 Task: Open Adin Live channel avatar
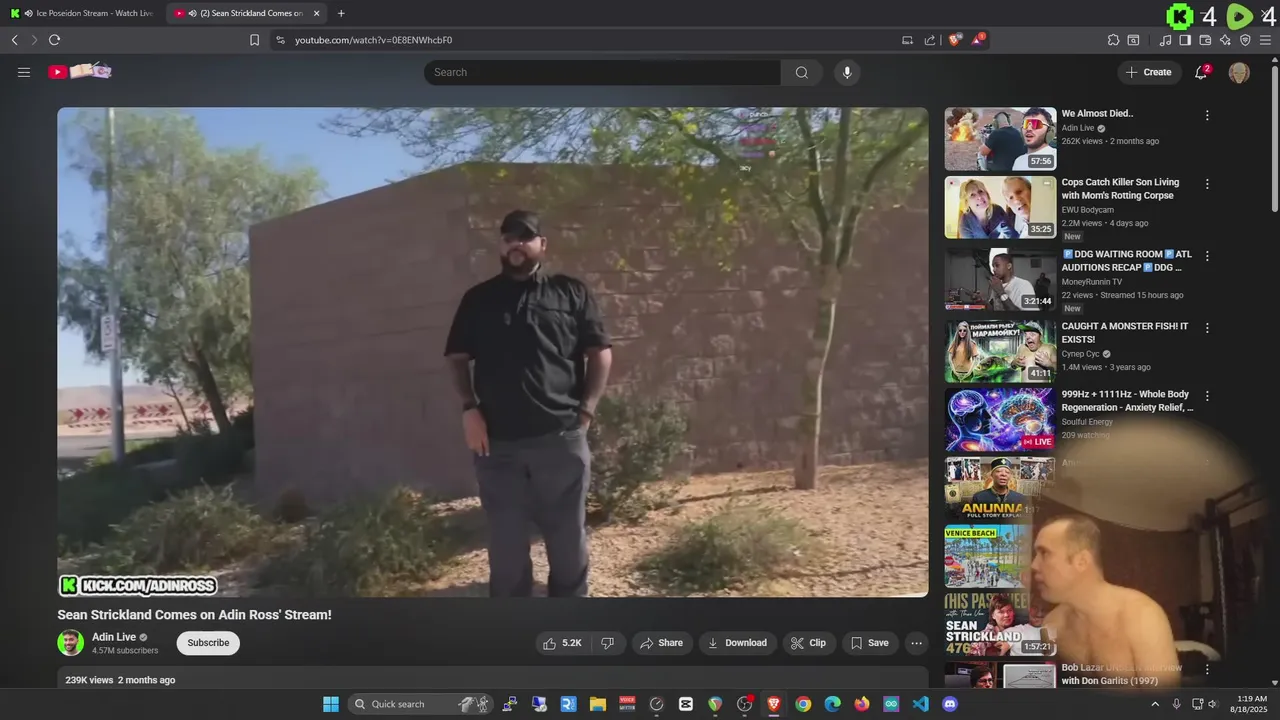pyautogui.click(x=70, y=643)
